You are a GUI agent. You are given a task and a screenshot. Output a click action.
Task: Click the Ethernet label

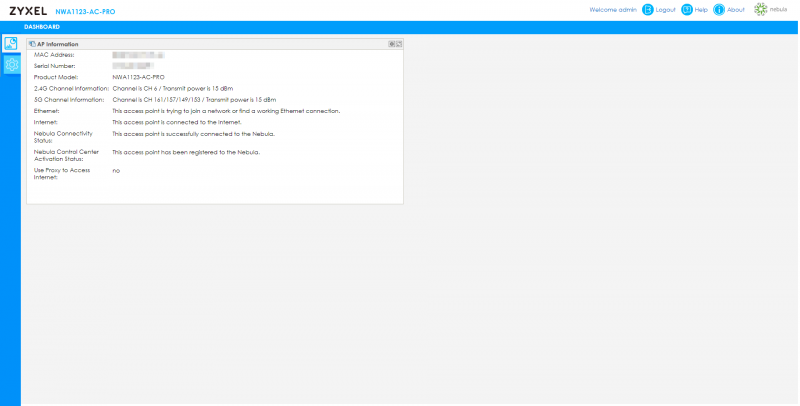click(x=46, y=111)
